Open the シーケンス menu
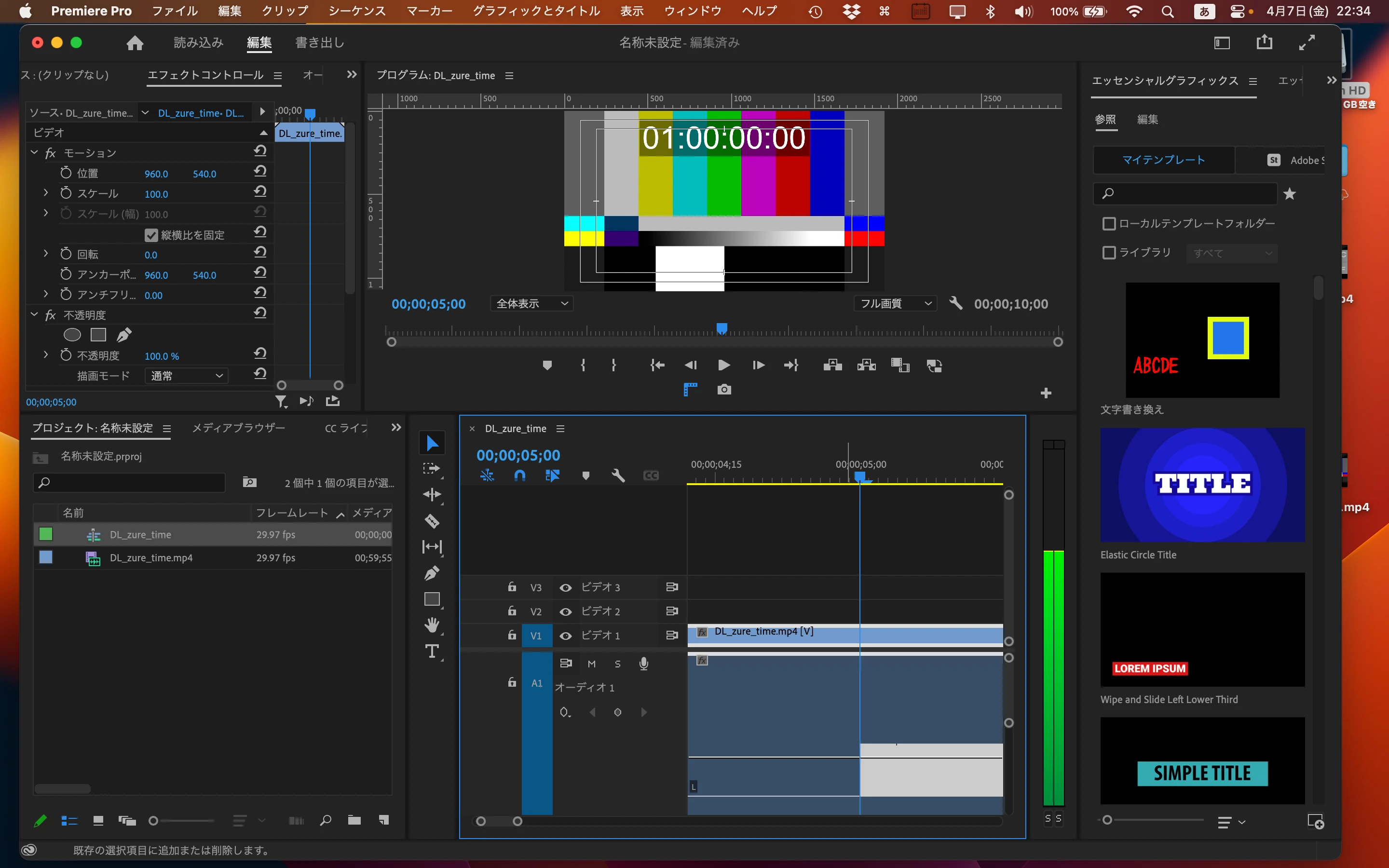1389x868 pixels. pyautogui.click(x=356, y=11)
